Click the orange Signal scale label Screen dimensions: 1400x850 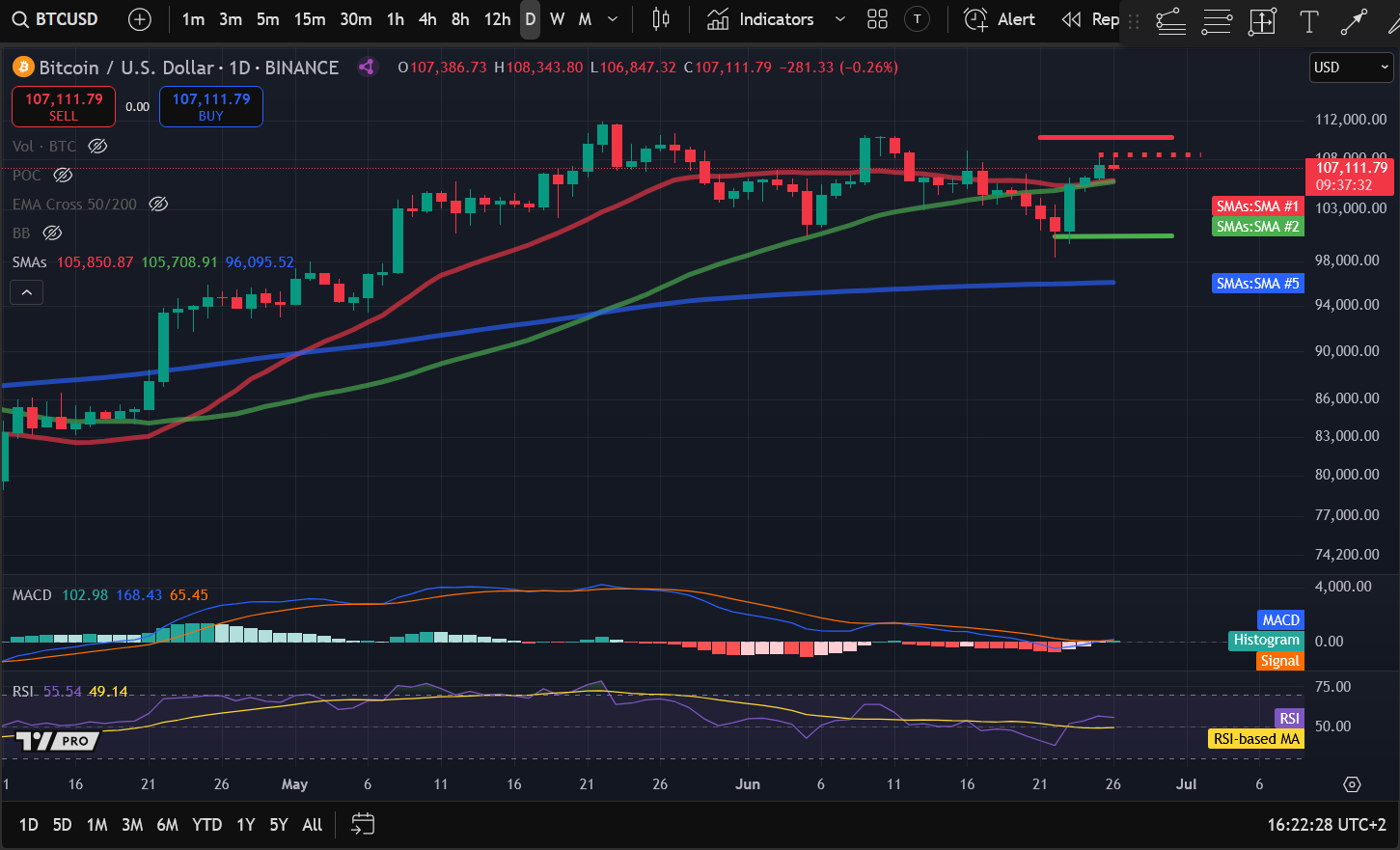(x=1279, y=661)
